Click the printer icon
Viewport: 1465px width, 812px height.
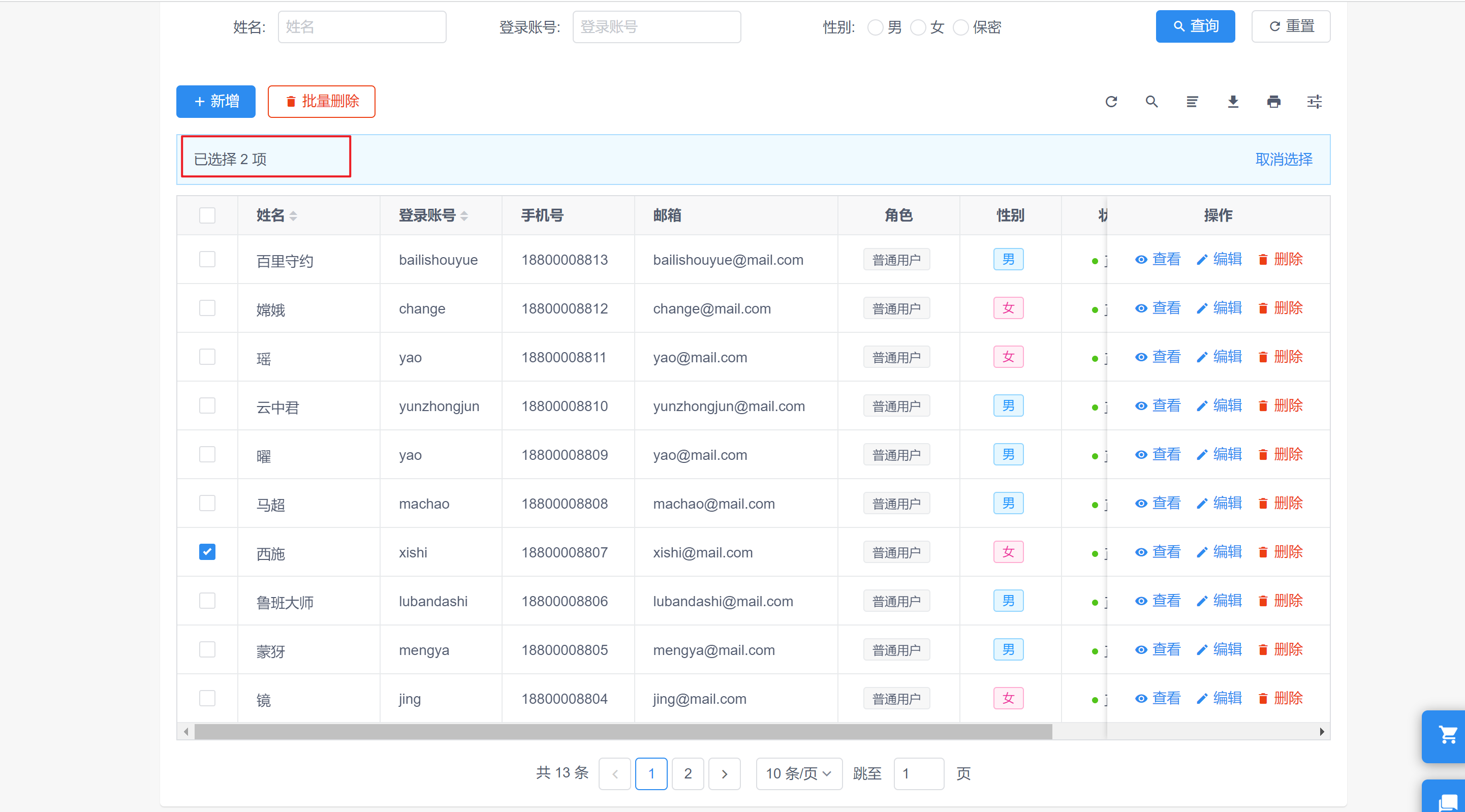click(x=1273, y=102)
